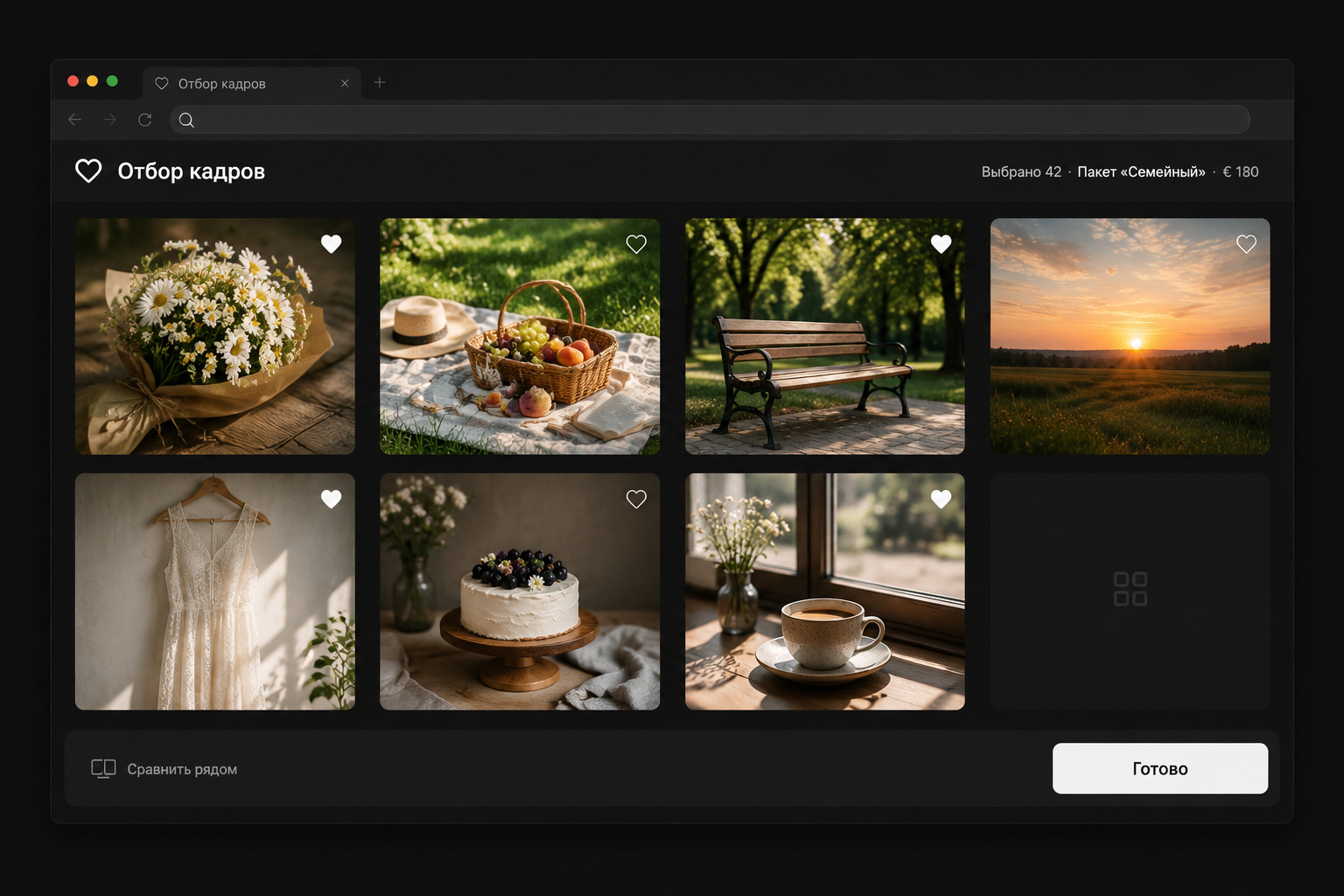Click the heart logo beside «Отбор кадров» heading

88,171
